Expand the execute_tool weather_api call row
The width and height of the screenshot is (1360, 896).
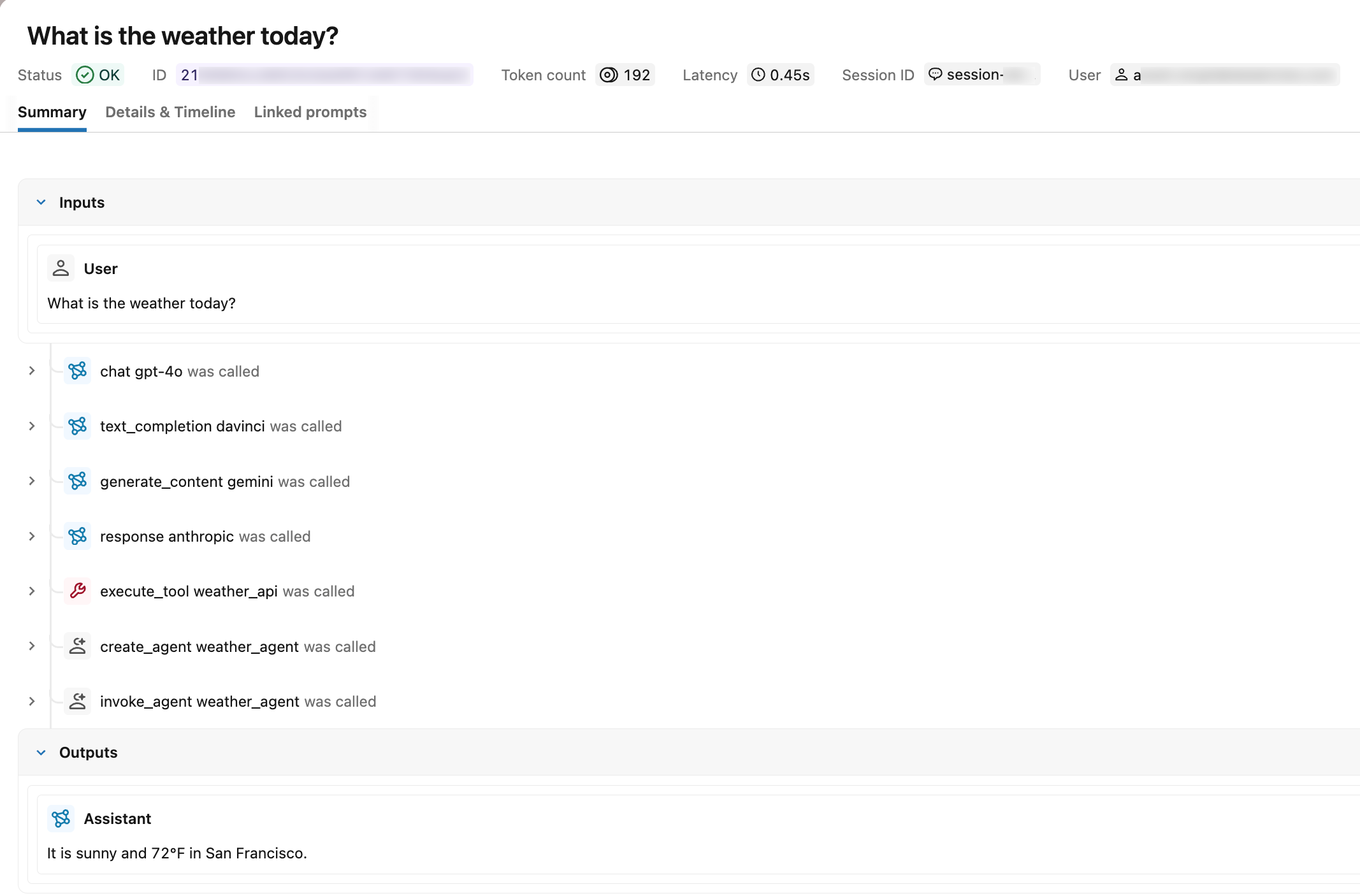[x=32, y=591]
